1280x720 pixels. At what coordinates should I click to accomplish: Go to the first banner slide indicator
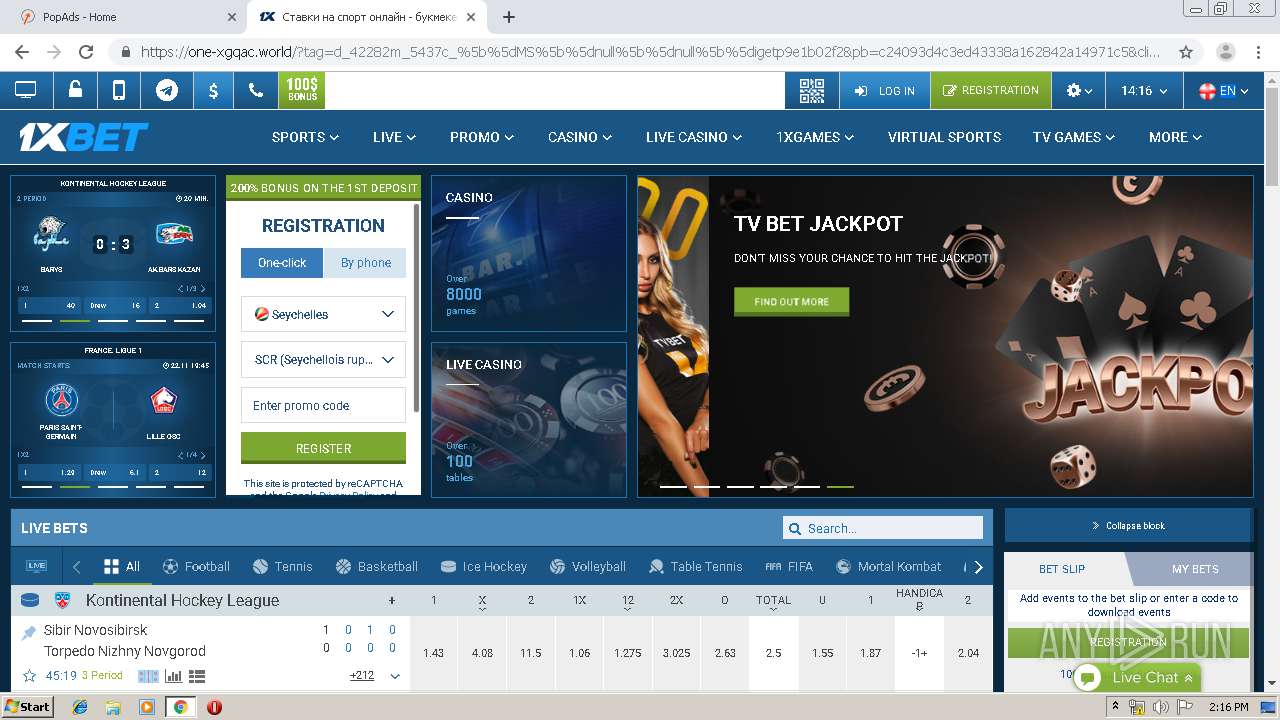tap(673, 487)
